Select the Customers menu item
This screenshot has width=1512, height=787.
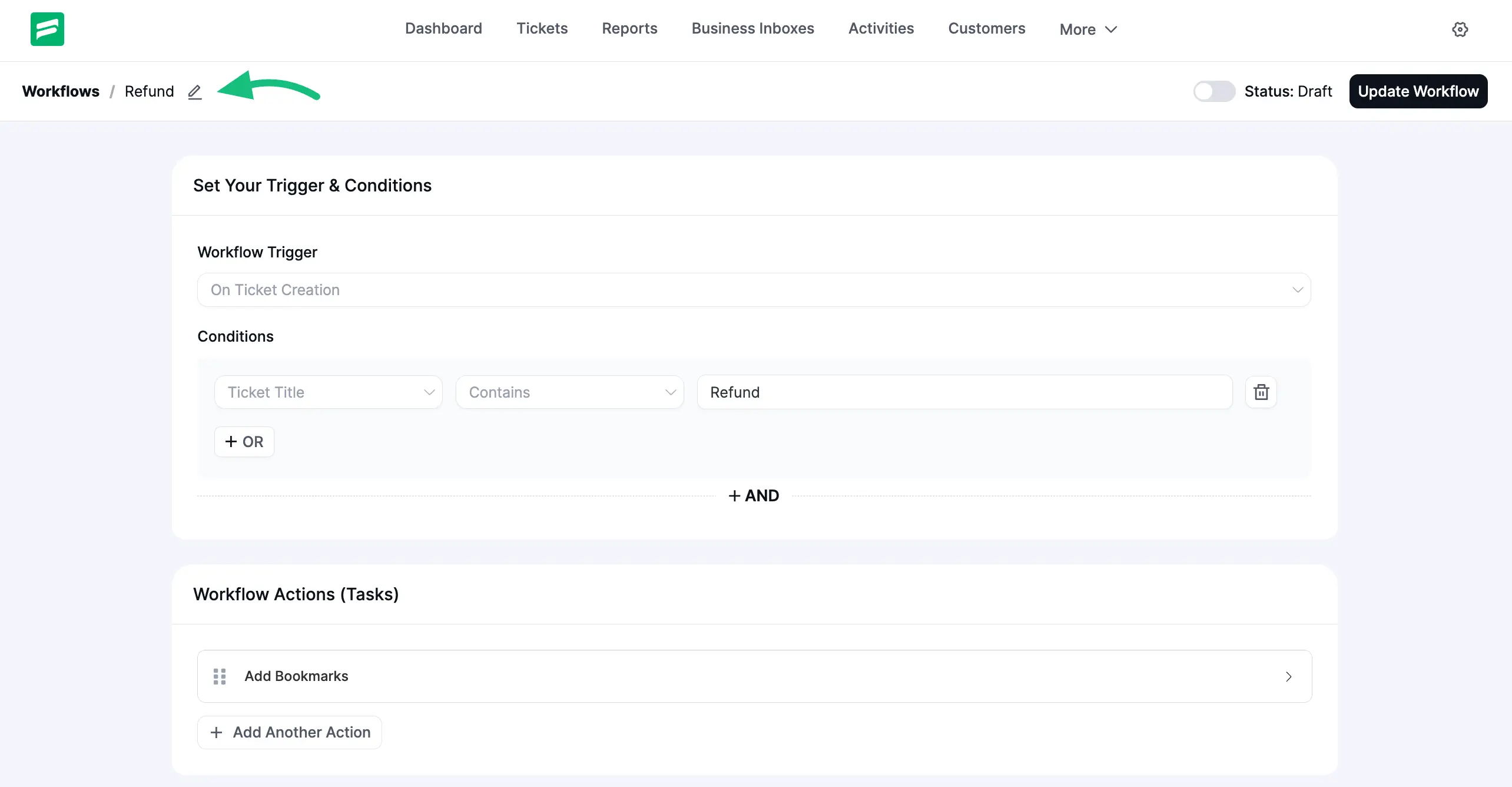click(986, 28)
